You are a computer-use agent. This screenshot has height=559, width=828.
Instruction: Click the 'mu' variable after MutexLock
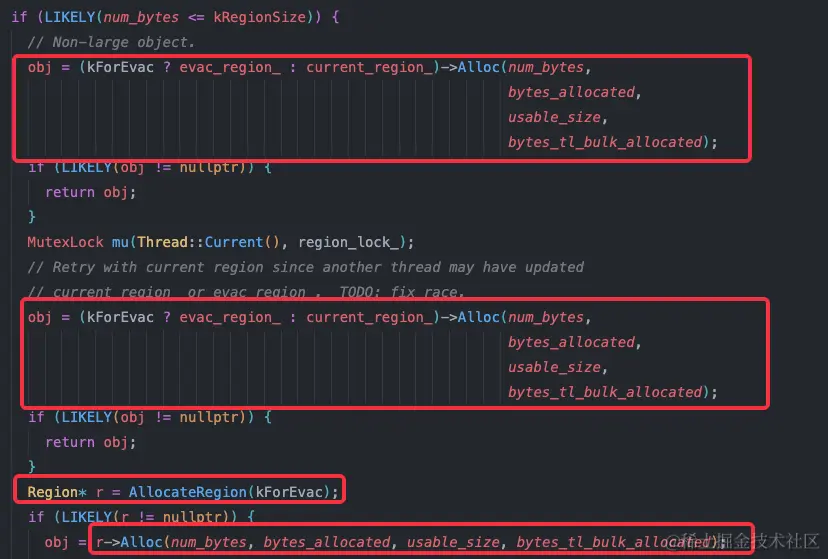(x=120, y=242)
